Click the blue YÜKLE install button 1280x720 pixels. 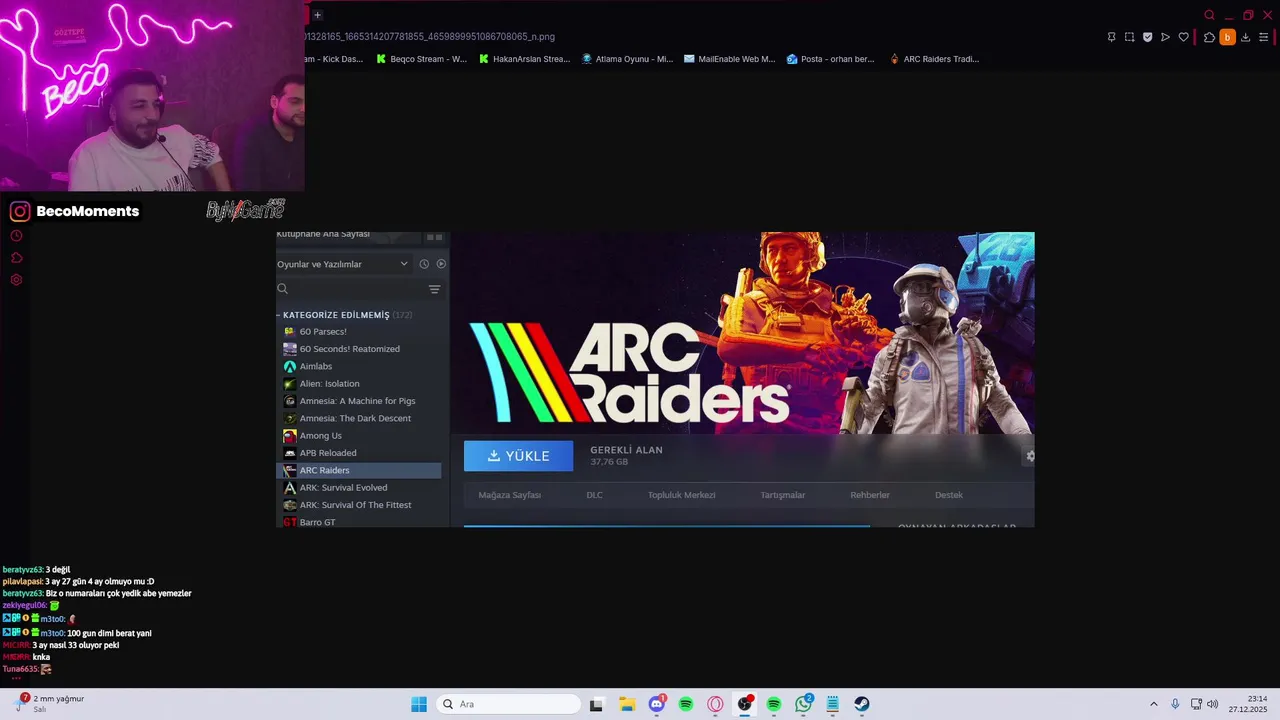coord(518,456)
